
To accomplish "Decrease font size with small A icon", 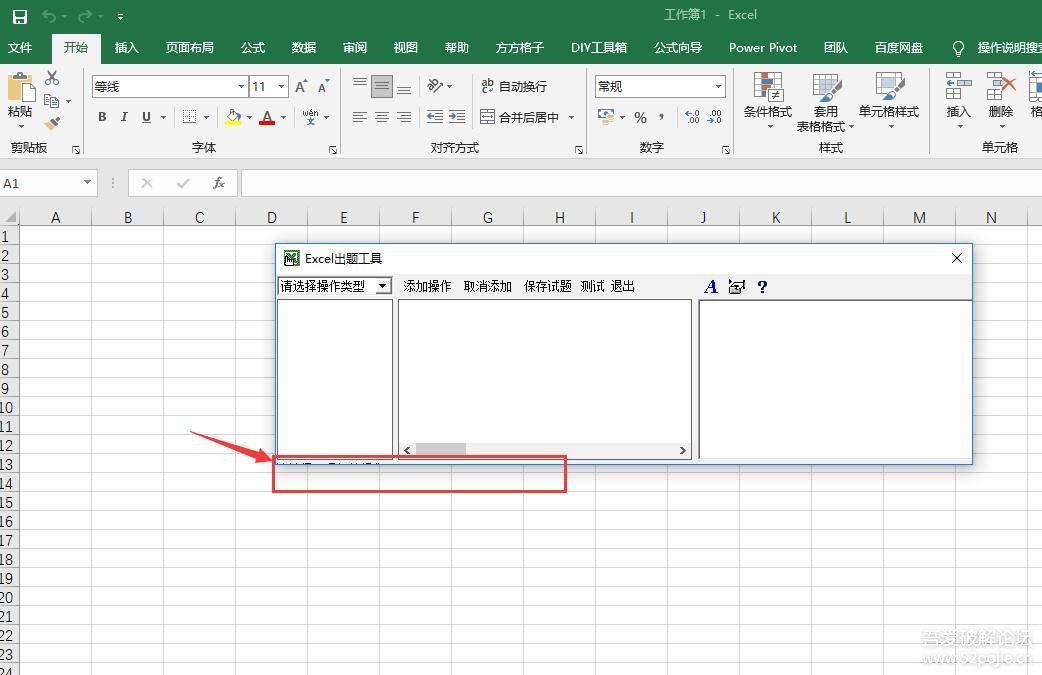I will click(324, 86).
